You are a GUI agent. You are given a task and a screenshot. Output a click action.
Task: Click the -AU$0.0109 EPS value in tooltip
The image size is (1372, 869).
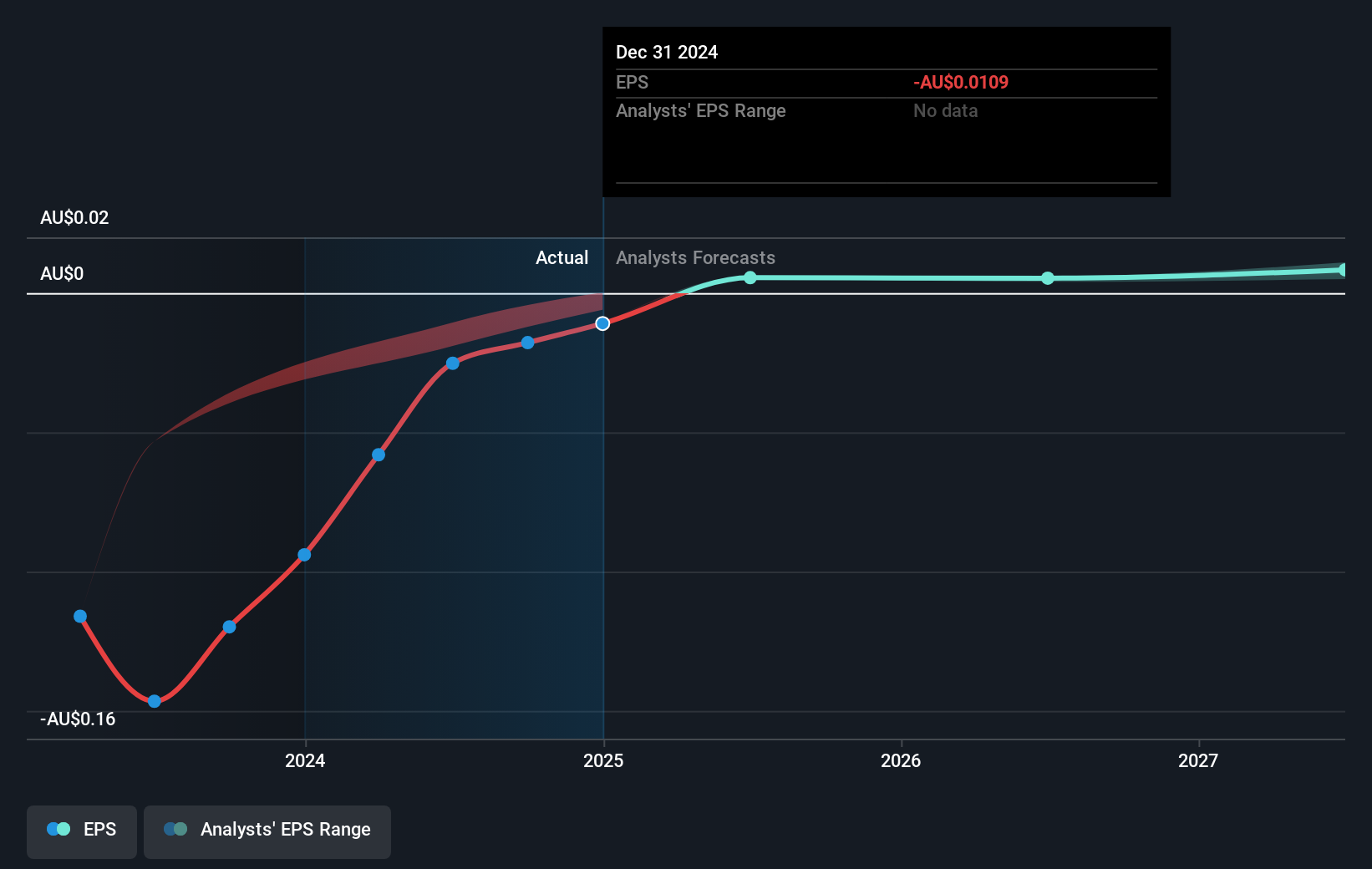[x=961, y=83]
